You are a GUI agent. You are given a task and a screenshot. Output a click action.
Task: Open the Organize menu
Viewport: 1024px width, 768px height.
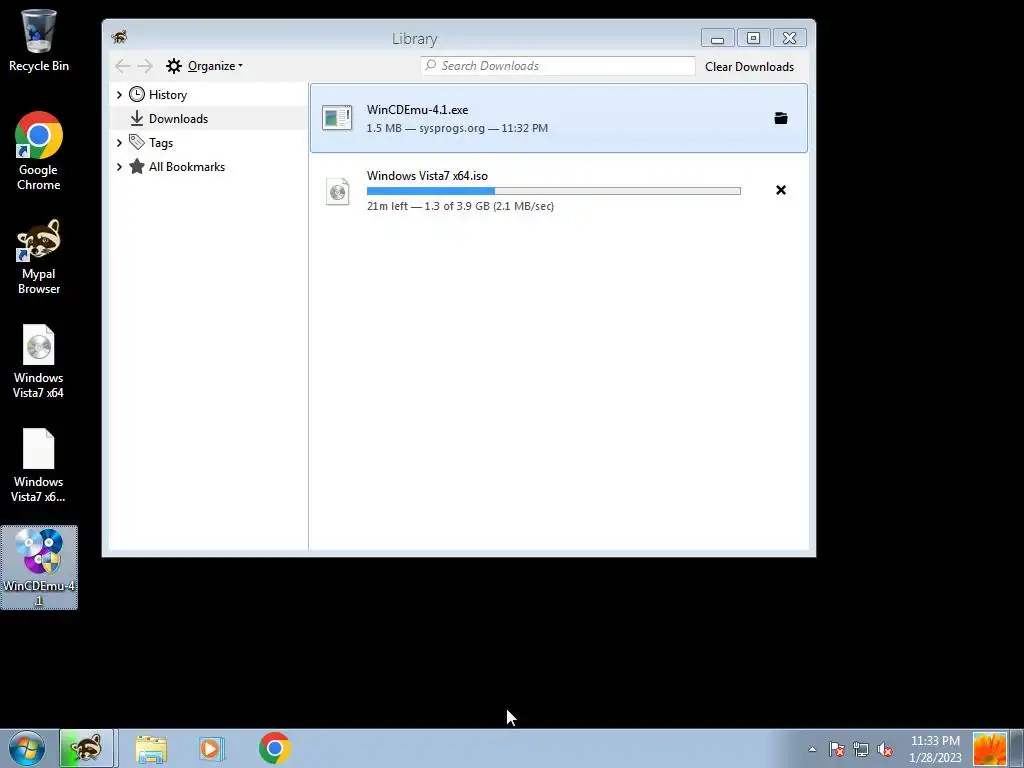(204, 66)
